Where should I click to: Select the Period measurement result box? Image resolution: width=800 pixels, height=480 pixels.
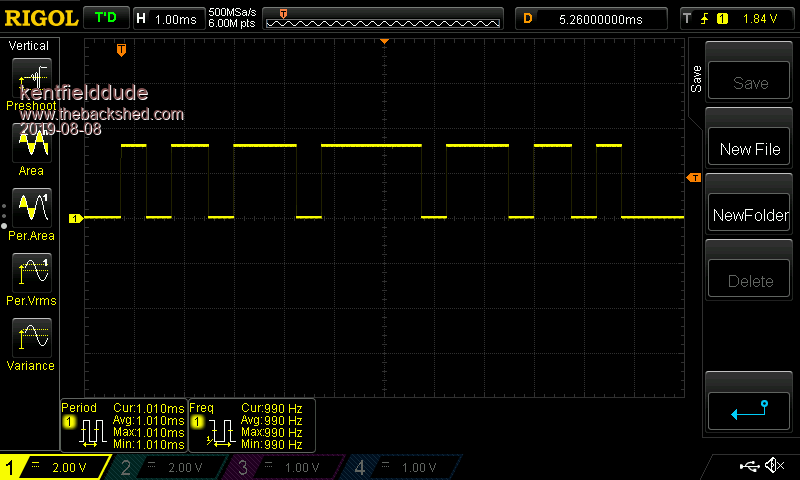click(x=123, y=425)
